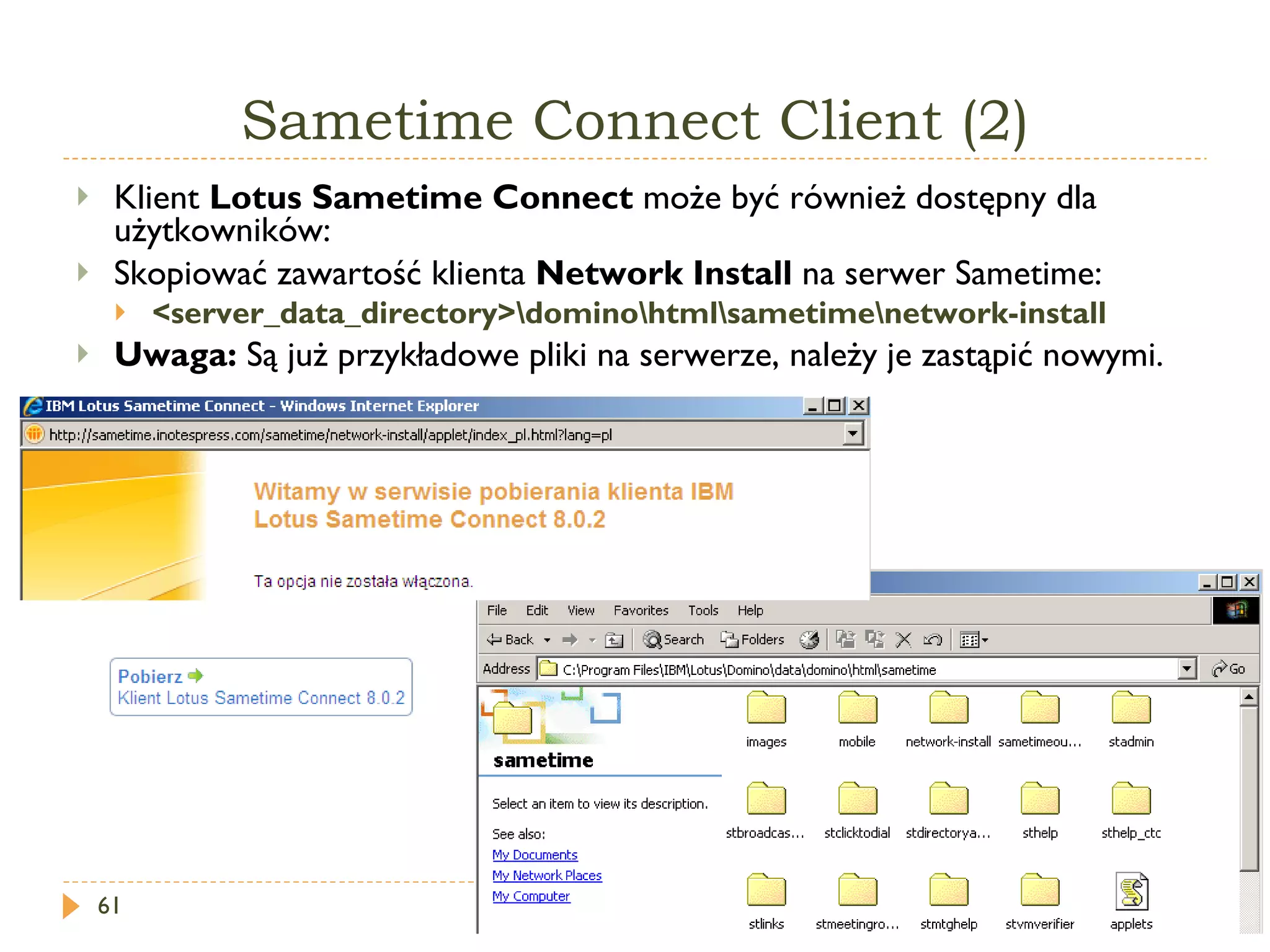The height and width of the screenshot is (952, 1270).
Task: Click the Forward arrow in Explorer toolbar
Action: pyautogui.click(x=570, y=640)
